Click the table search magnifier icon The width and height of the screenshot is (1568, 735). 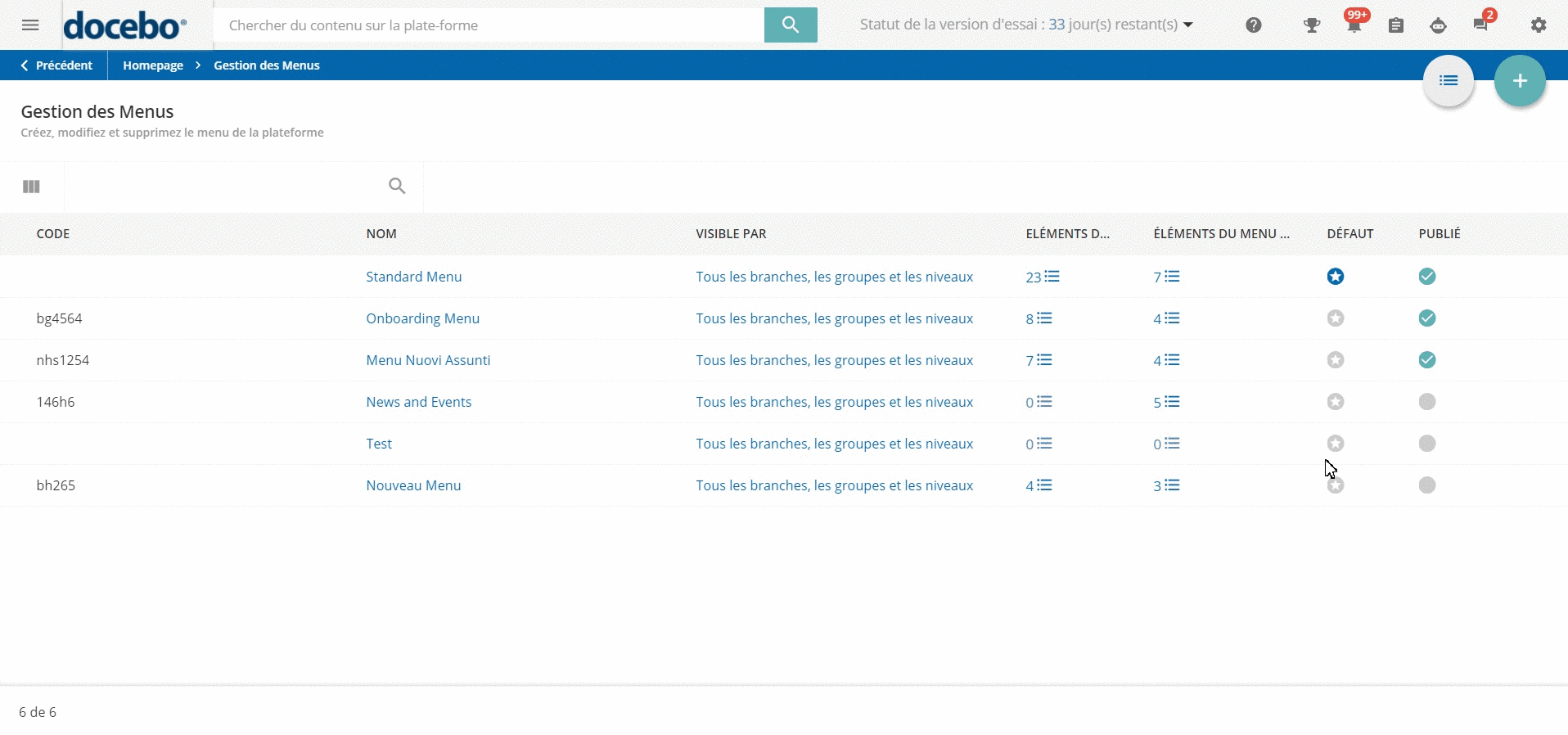tap(397, 186)
